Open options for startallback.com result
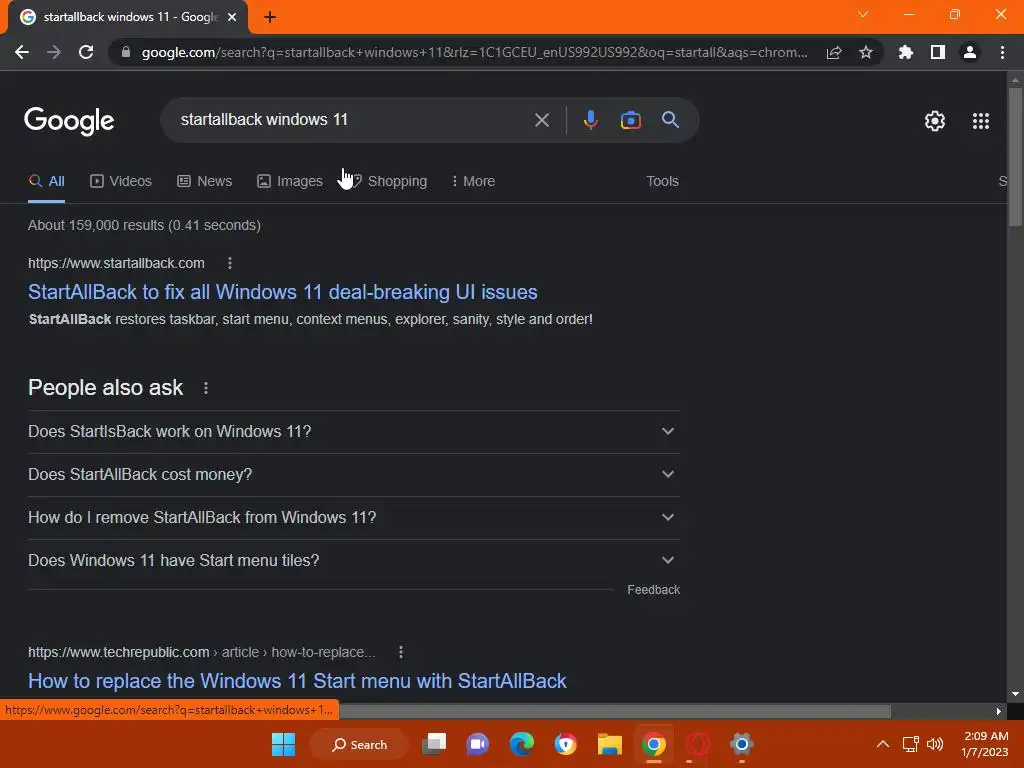Image resolution: width=1024 pixels, height=768 pixels. pyautogui.click(x=229, y=263)
